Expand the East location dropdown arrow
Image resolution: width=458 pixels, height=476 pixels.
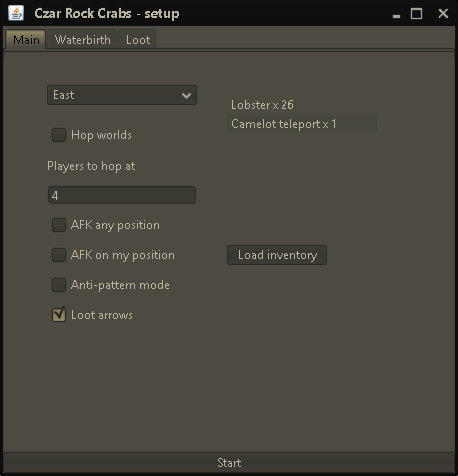(x=186, y=96)
